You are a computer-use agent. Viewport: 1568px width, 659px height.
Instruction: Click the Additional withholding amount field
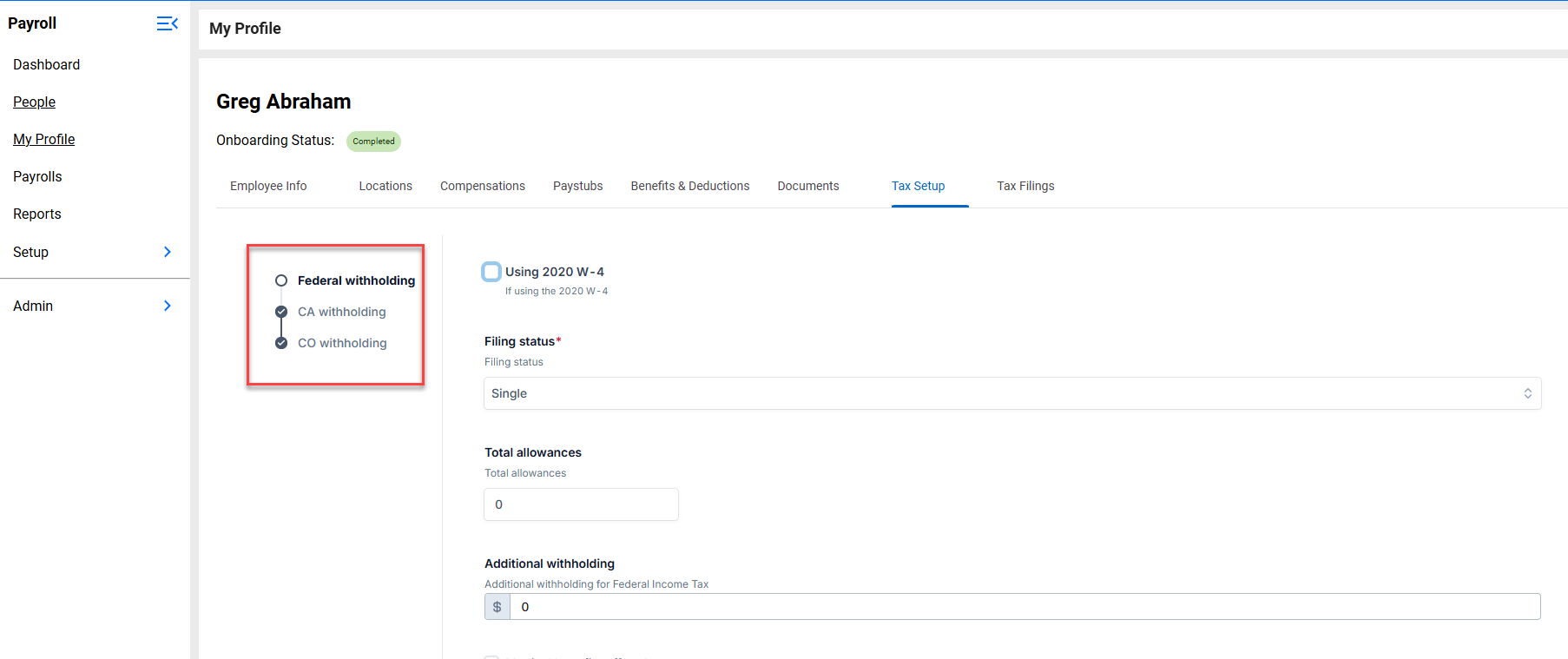1024,607
